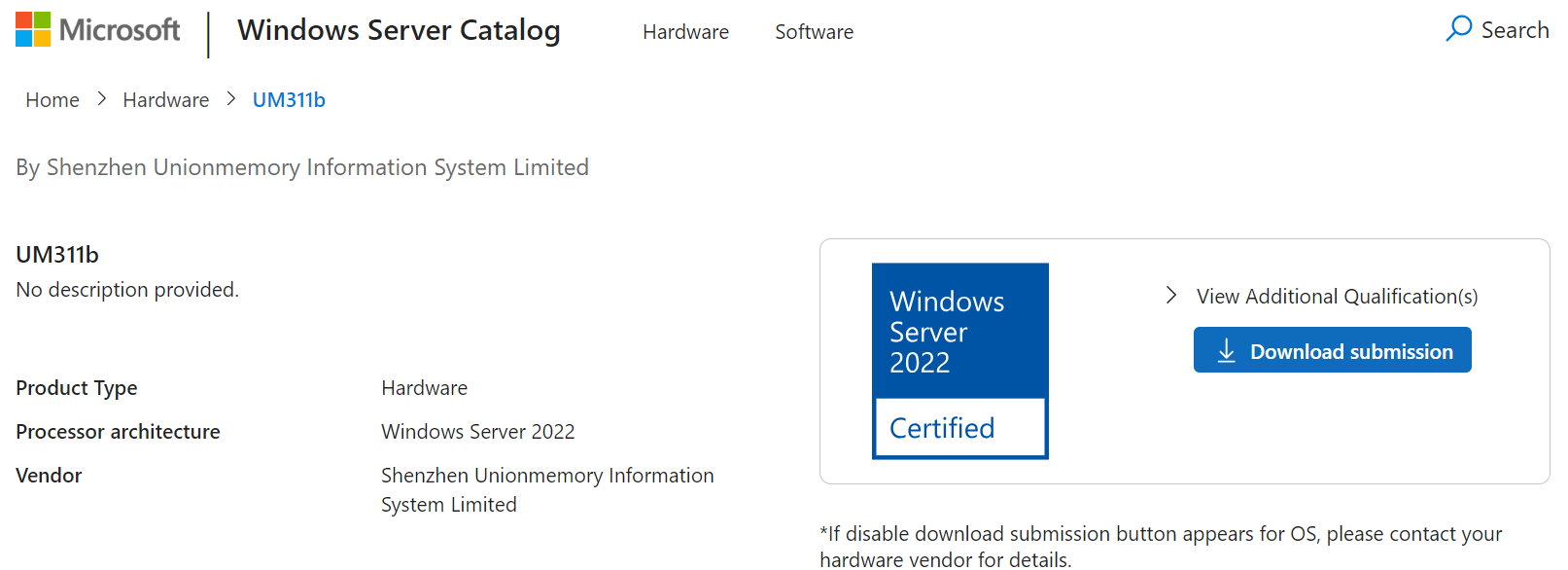This screenshot has width=1568, height=570.
Task: Open the Hardware menu in top navigation
Action: [x=685, y=32]
